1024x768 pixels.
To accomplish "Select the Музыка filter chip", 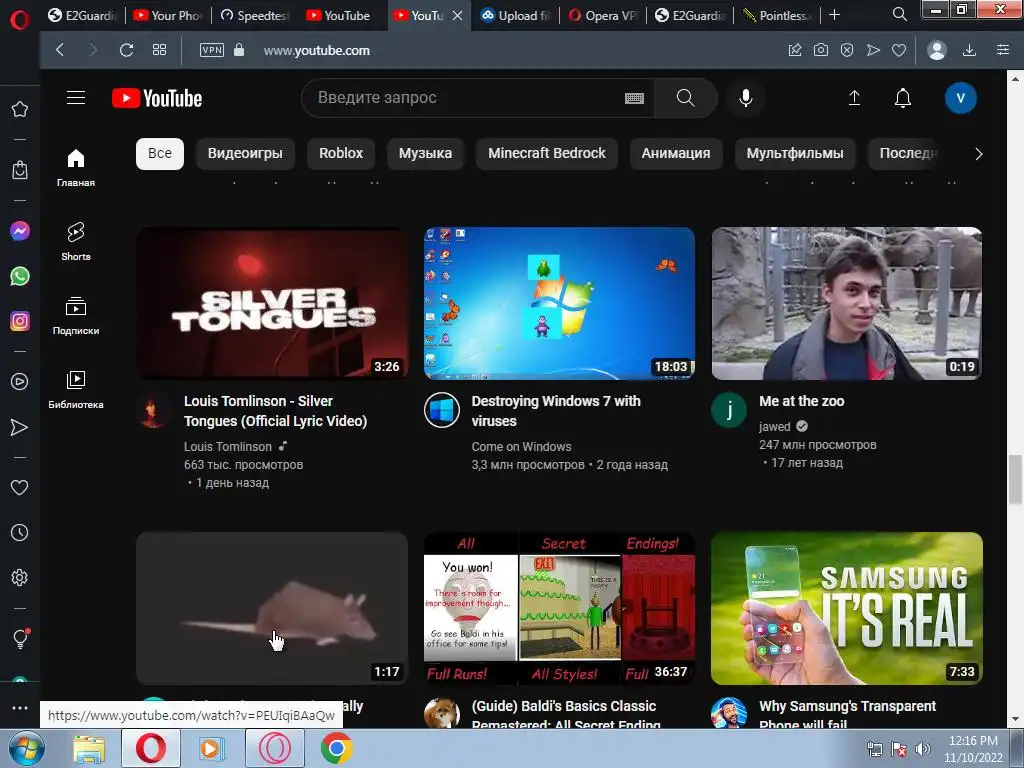I will click(425, 153).
